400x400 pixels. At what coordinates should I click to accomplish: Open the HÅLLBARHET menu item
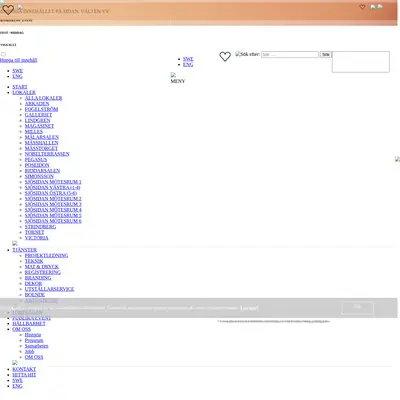(29, 323)
